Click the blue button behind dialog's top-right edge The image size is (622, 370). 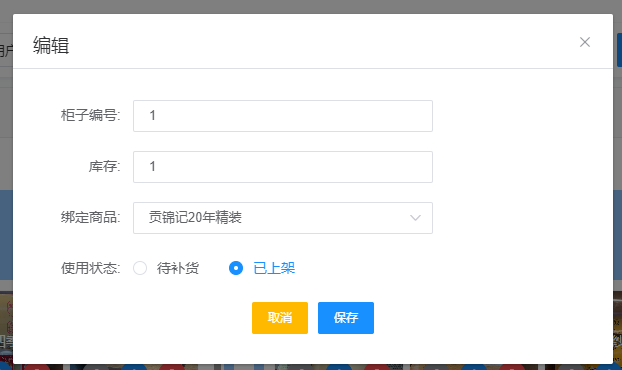(x=619, y=50)
